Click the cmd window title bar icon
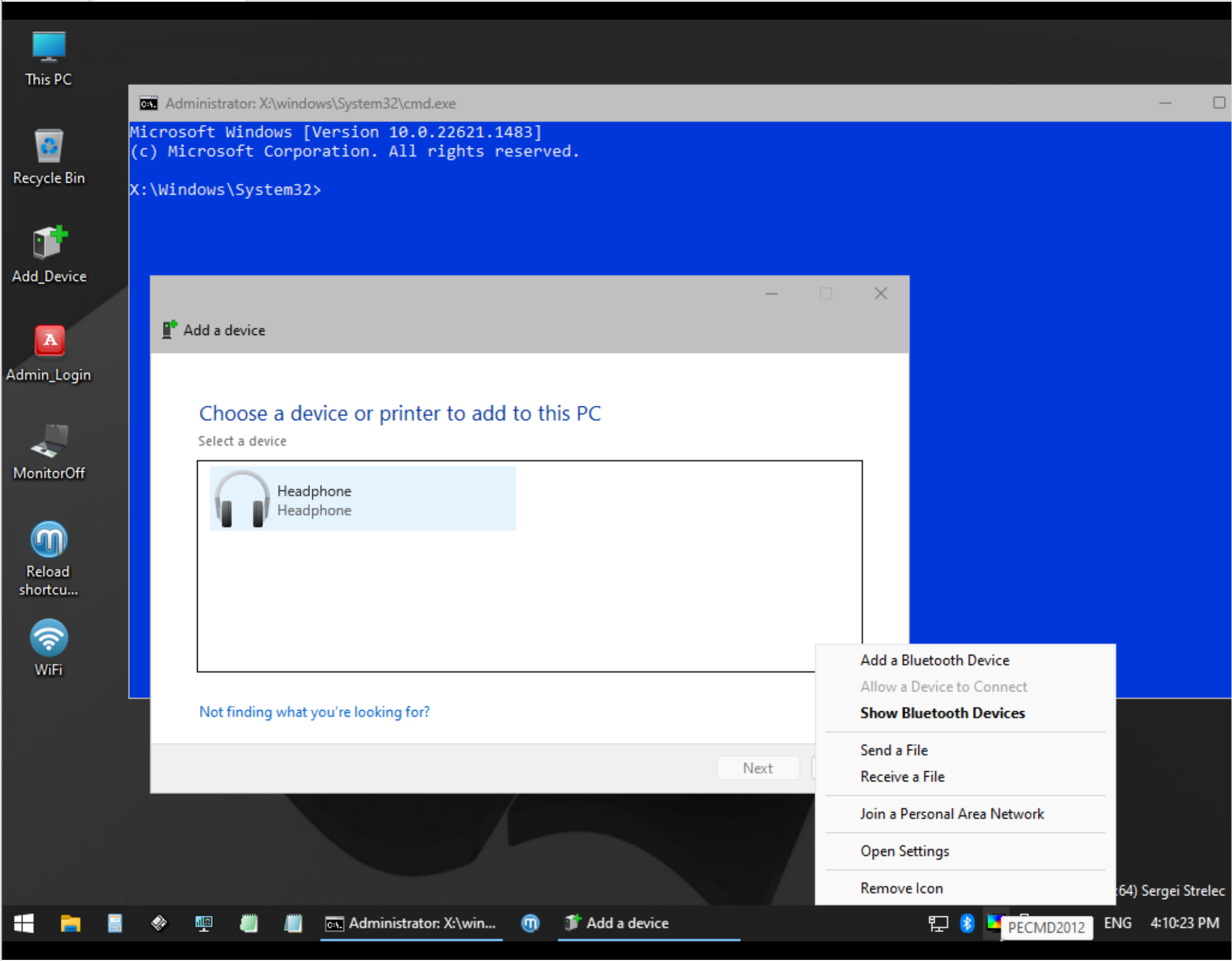1232x961 pixels. point(148,103)
